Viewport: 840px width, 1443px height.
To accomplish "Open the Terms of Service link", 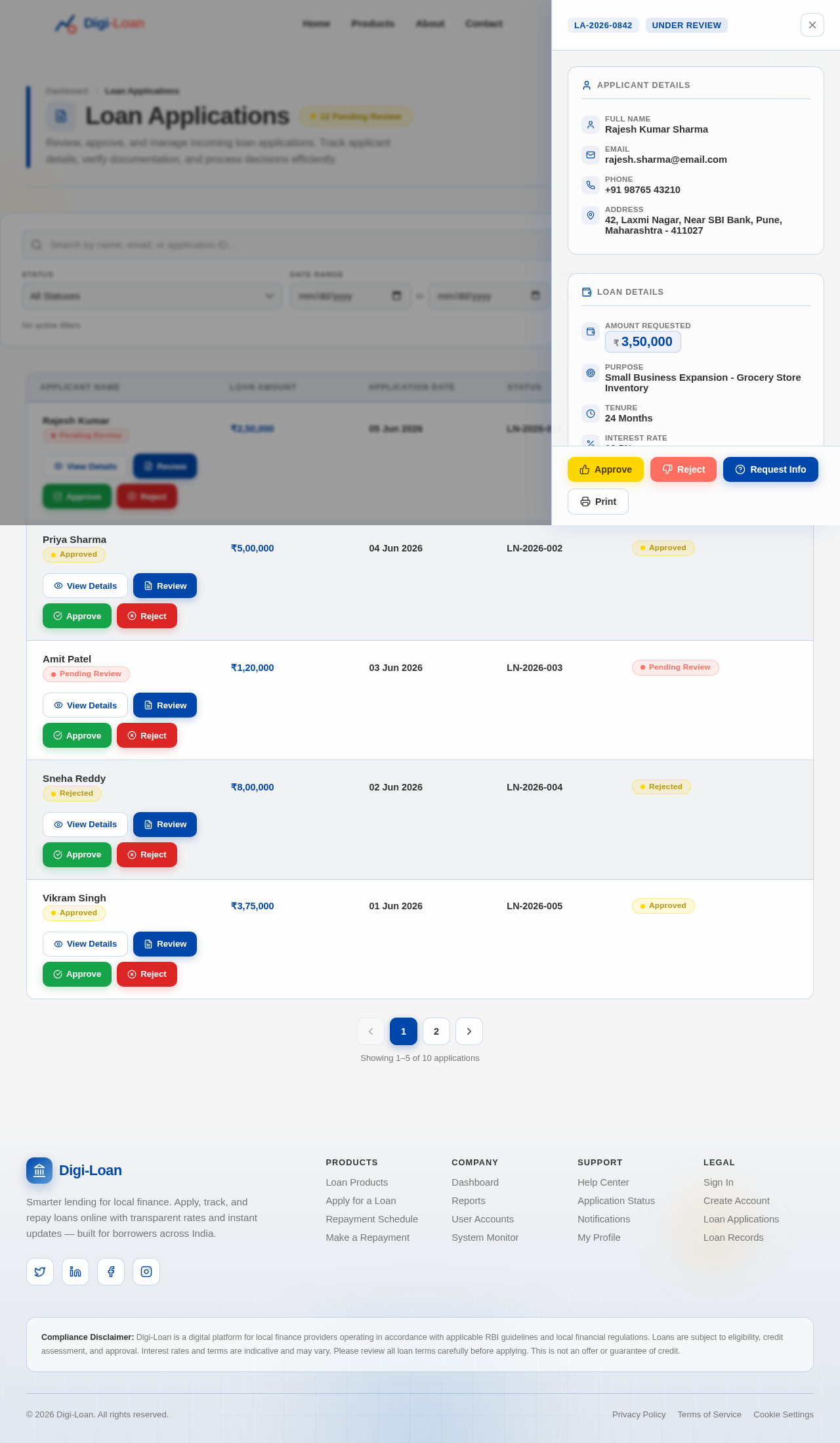I will pos(709,1415).
